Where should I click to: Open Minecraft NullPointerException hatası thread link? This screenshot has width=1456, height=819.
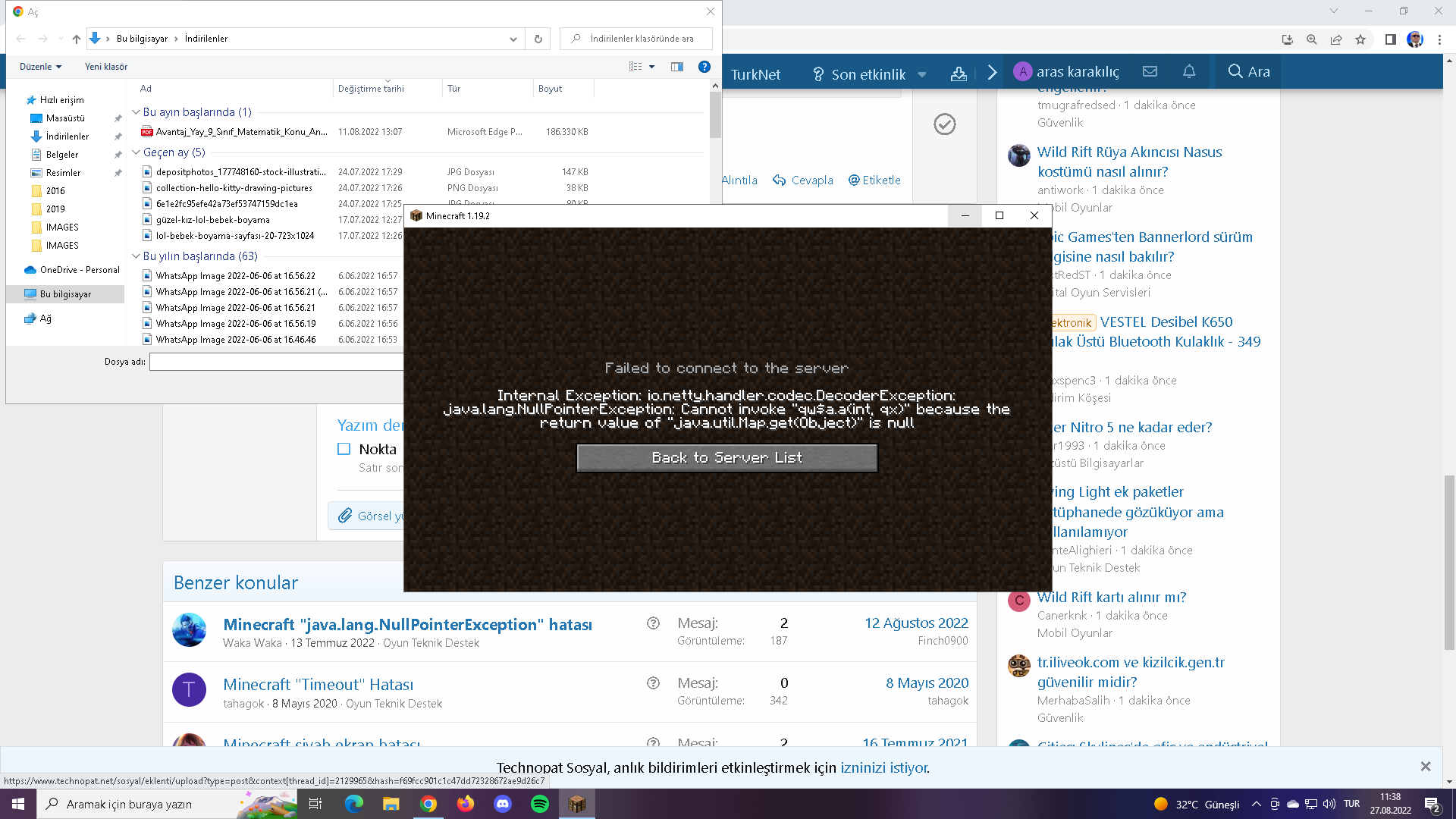tap(407, 624)
